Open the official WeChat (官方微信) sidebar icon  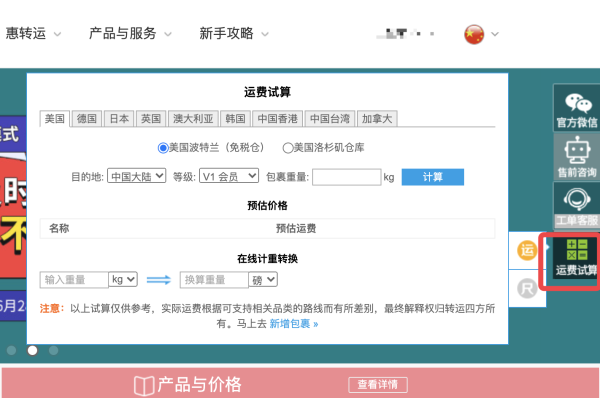coord(577,108)
